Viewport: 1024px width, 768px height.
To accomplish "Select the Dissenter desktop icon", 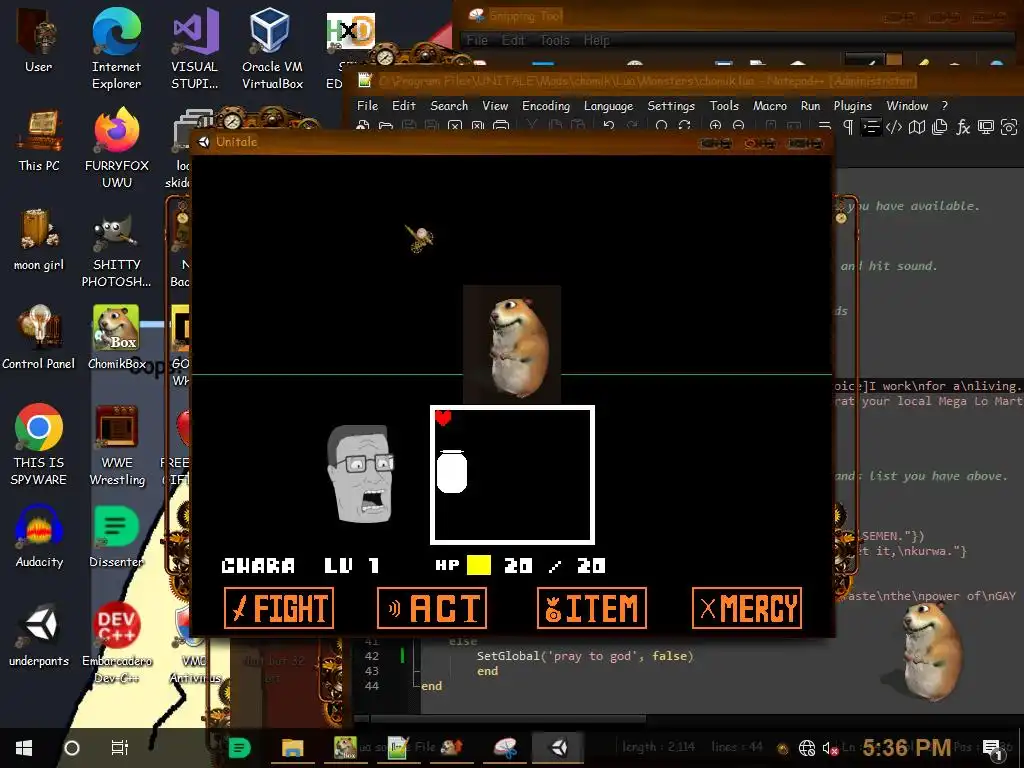I will tap(116, 536).
